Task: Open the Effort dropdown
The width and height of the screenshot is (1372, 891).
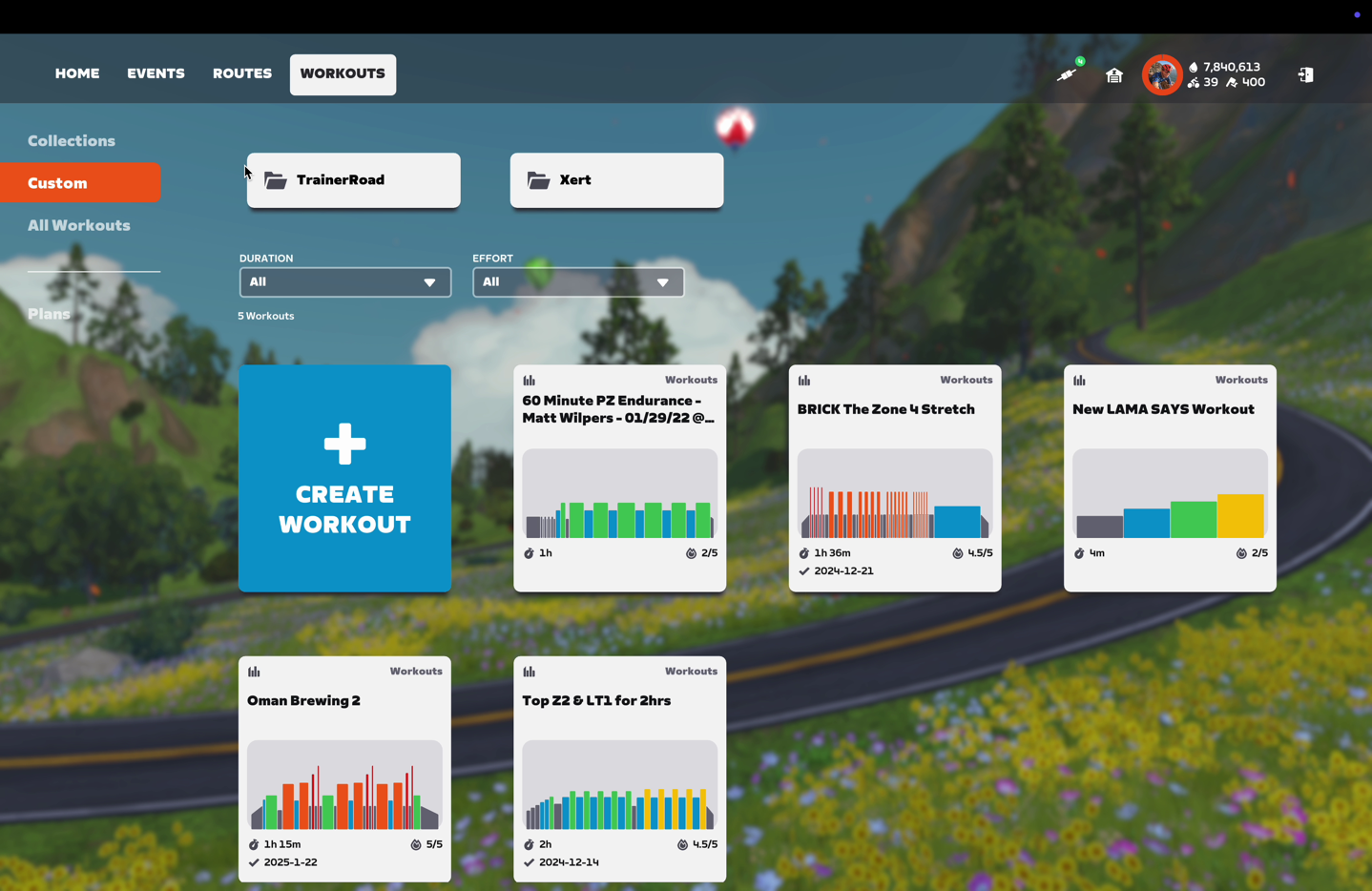Action: coord(578,282)
